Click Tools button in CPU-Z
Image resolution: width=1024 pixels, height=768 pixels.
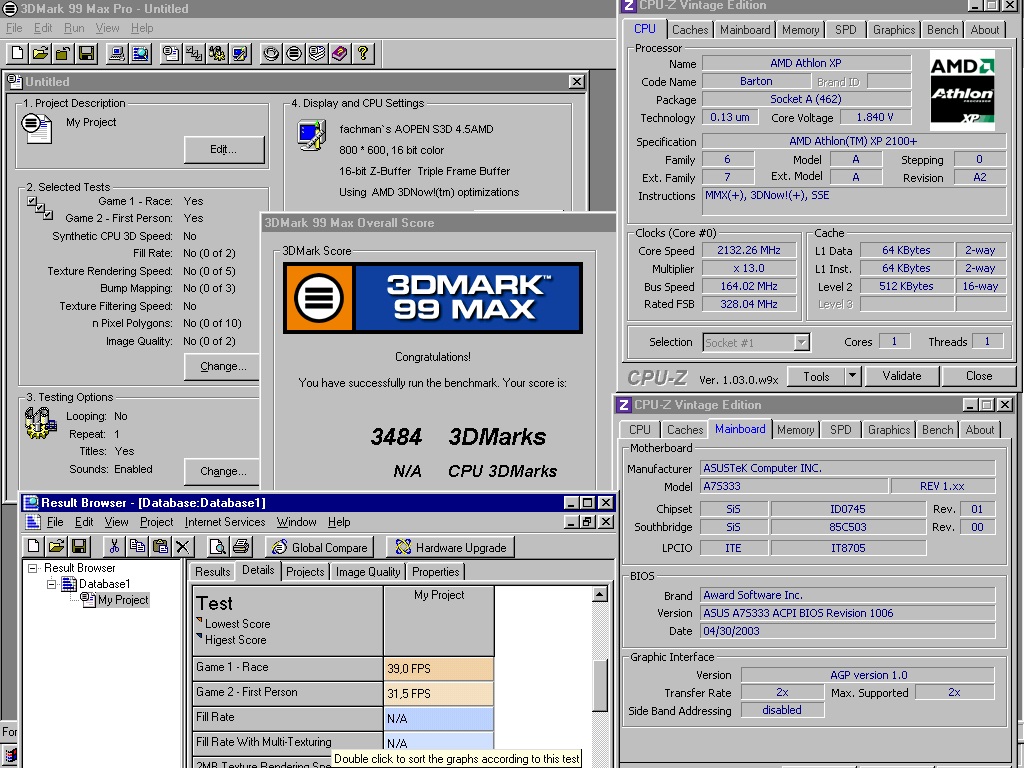(816, 376)
